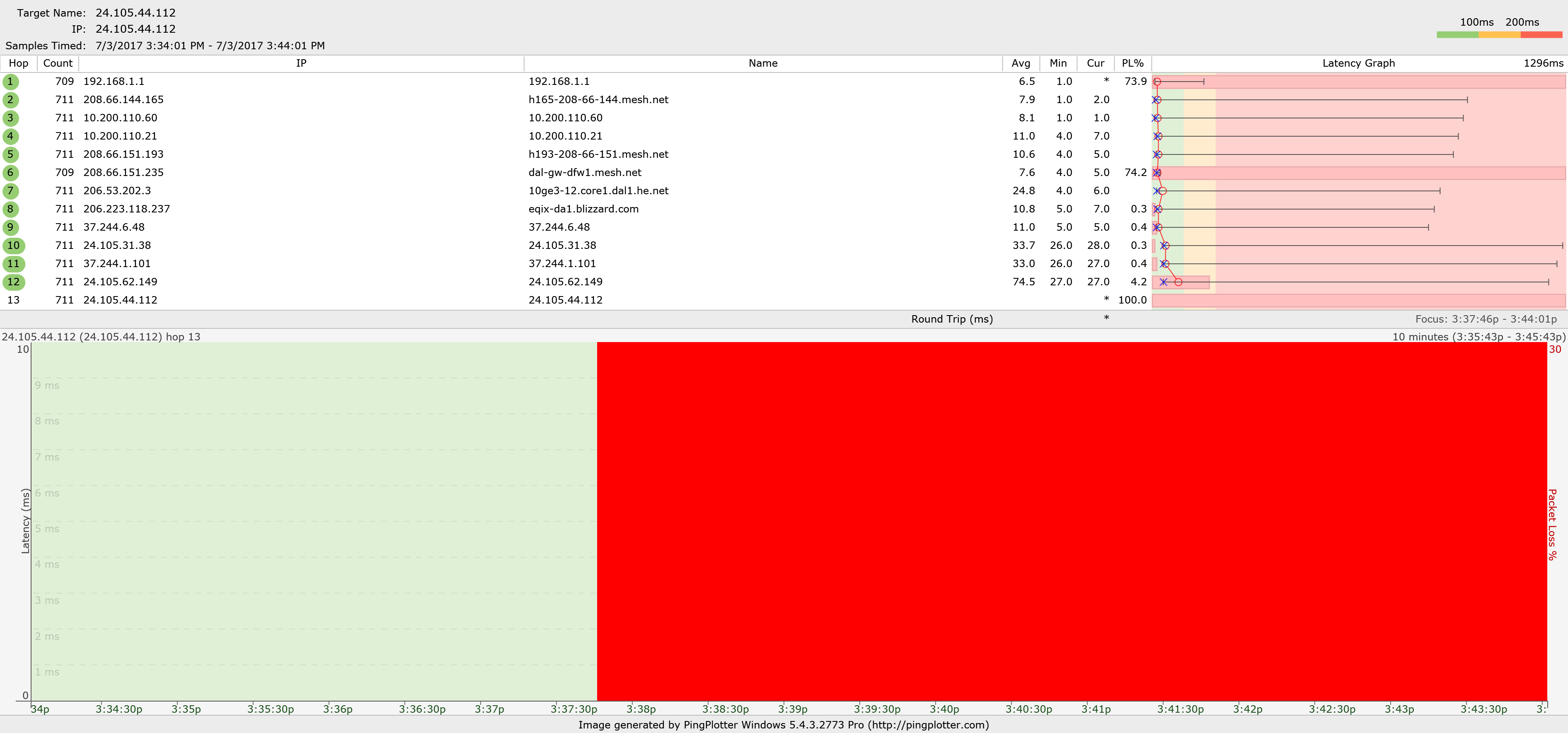The height and width of the screenshot is (733, 1568).
Task: Click the IP column header
Action: pyautogui.click(x=301, y=63)
